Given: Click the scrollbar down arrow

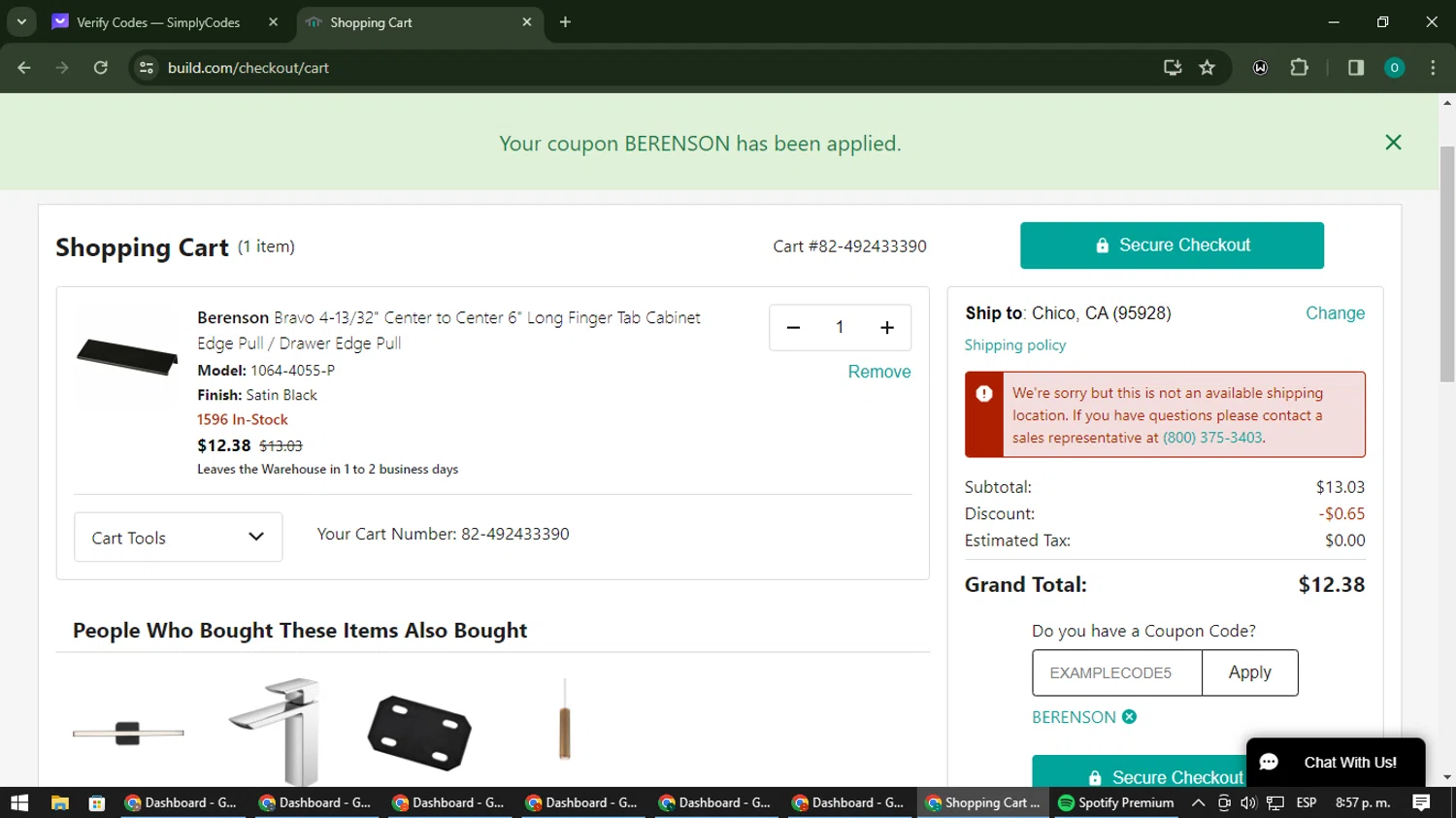Looking at the screenshot, I should coord(1447,778).
